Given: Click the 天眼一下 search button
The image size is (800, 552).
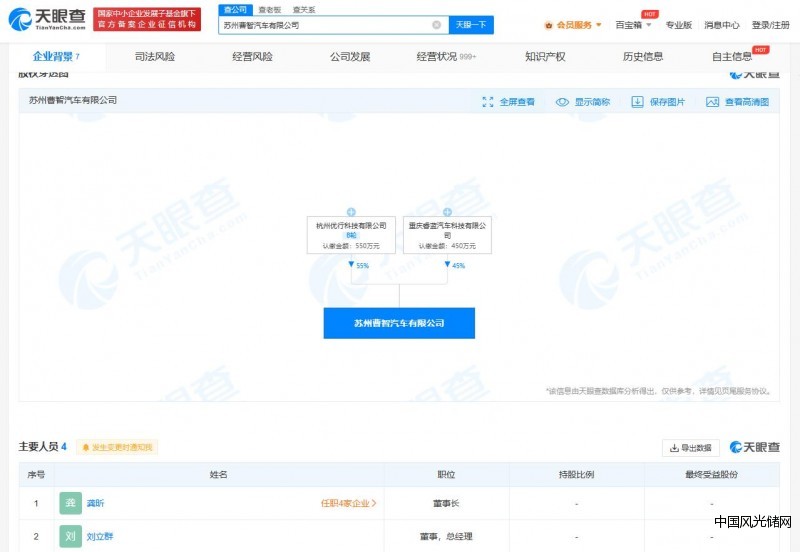Looking at the screenshot, I should [x=471, y=24].
